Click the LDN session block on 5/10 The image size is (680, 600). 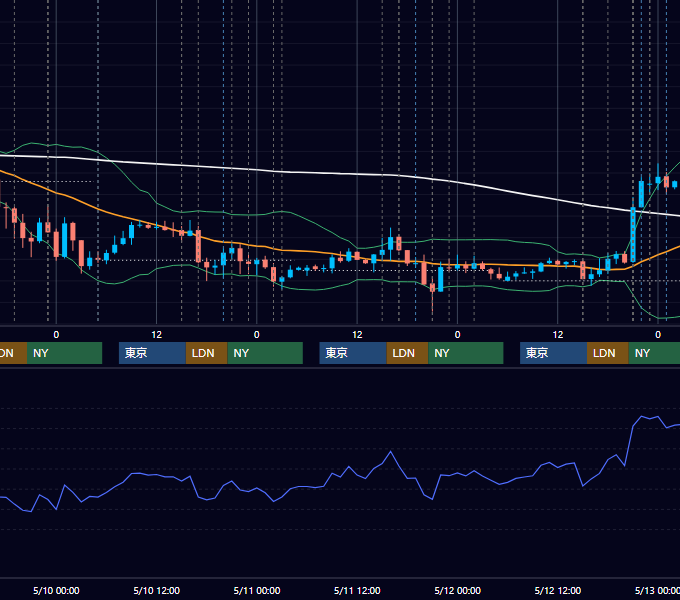coord(206,353)
